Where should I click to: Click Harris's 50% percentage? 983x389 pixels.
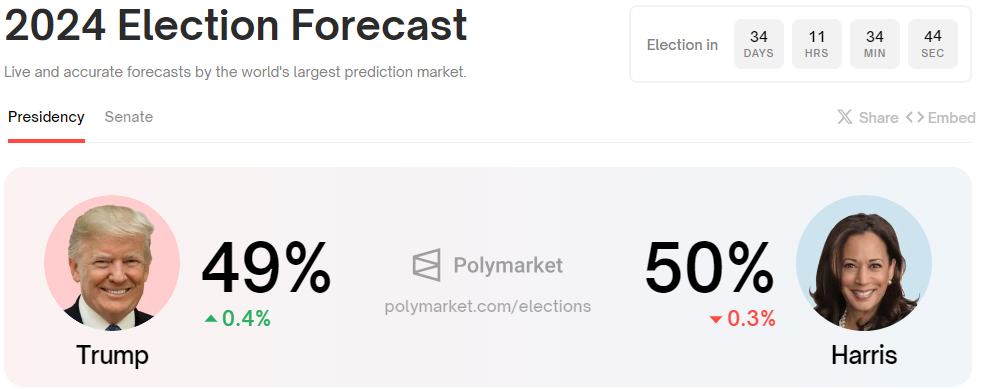point(710,267)
